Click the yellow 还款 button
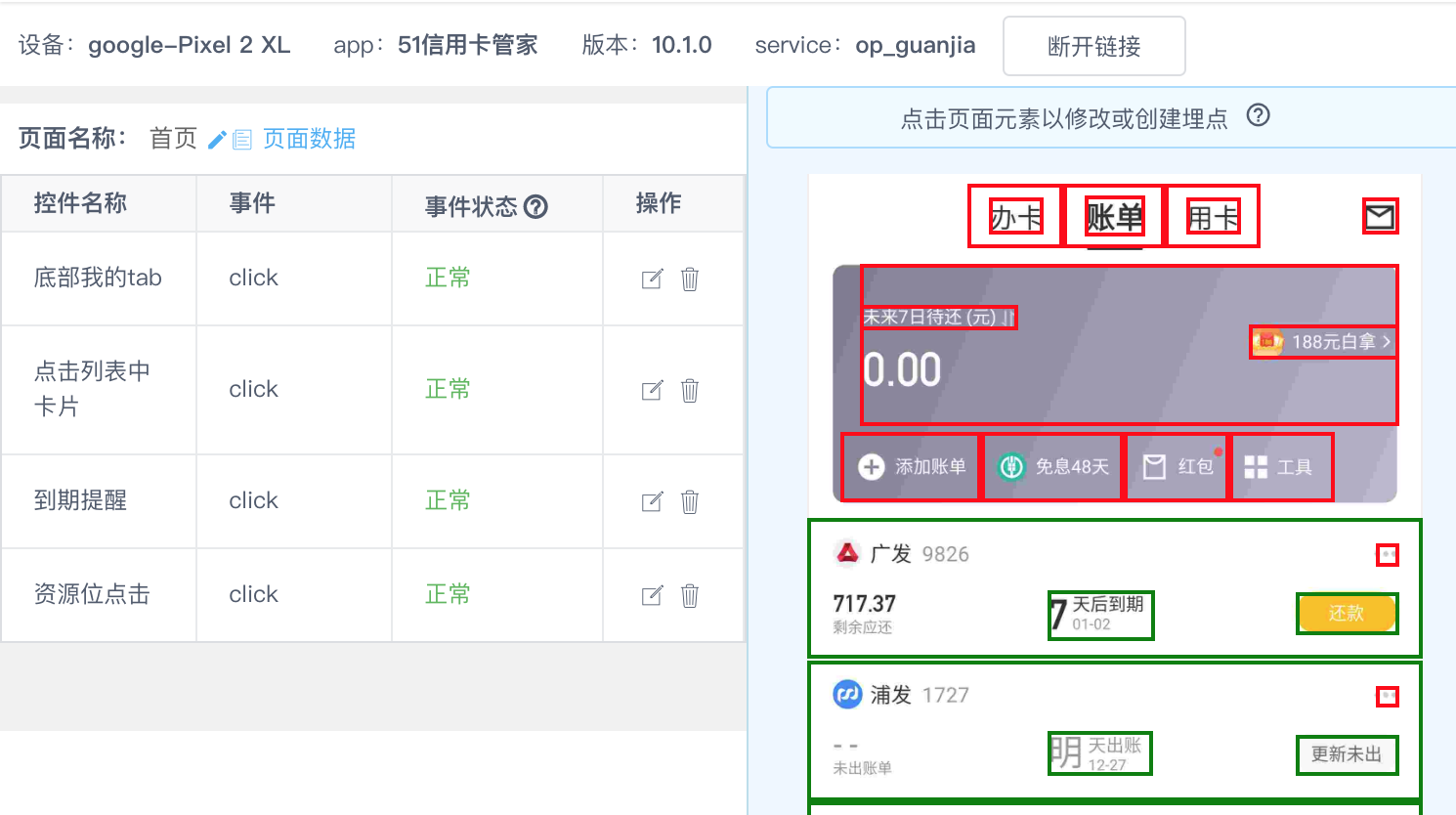Viewport: 1456px width, 815px height. pos(1347,614)
